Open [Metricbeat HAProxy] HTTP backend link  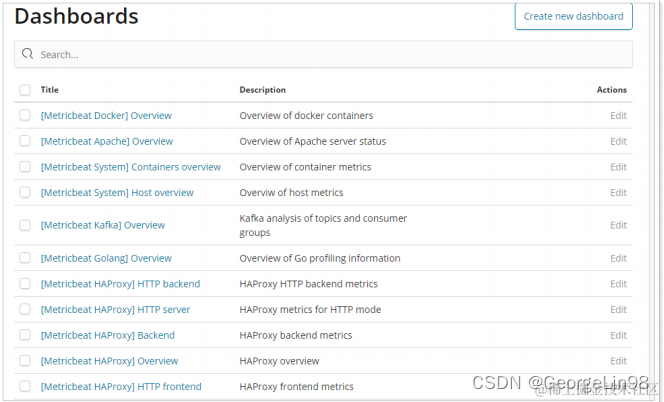120,284
